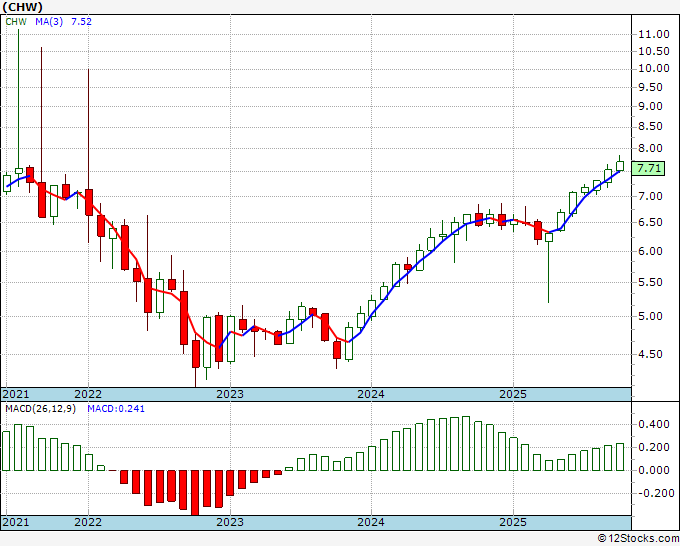Open the 12Stocks.com copyright link
This screenshot has height=546, width=680.
click(638, 539)
